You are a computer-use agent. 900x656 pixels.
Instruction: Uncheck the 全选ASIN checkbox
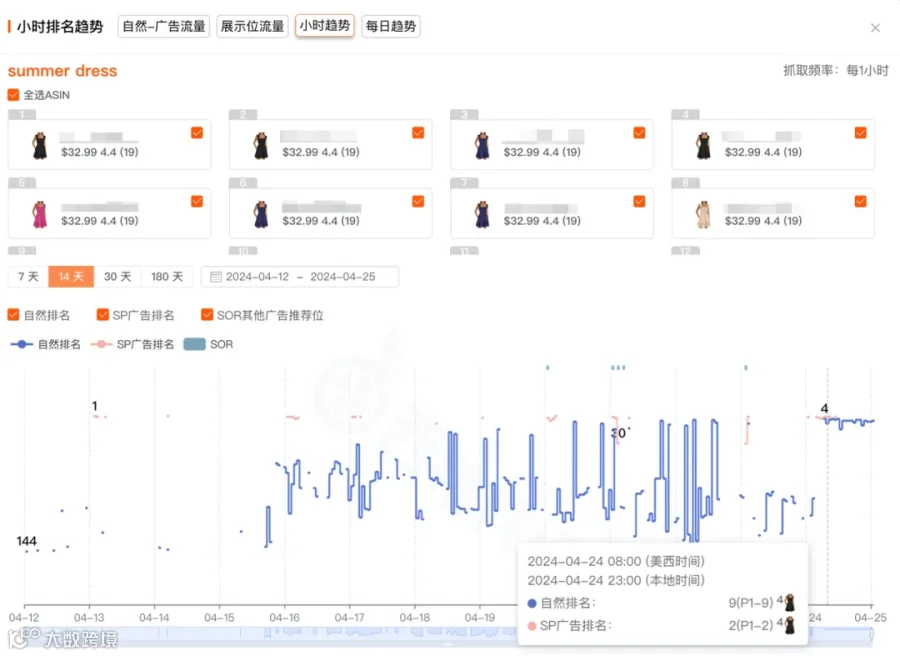pyautogui.click(x=13, y=95)
